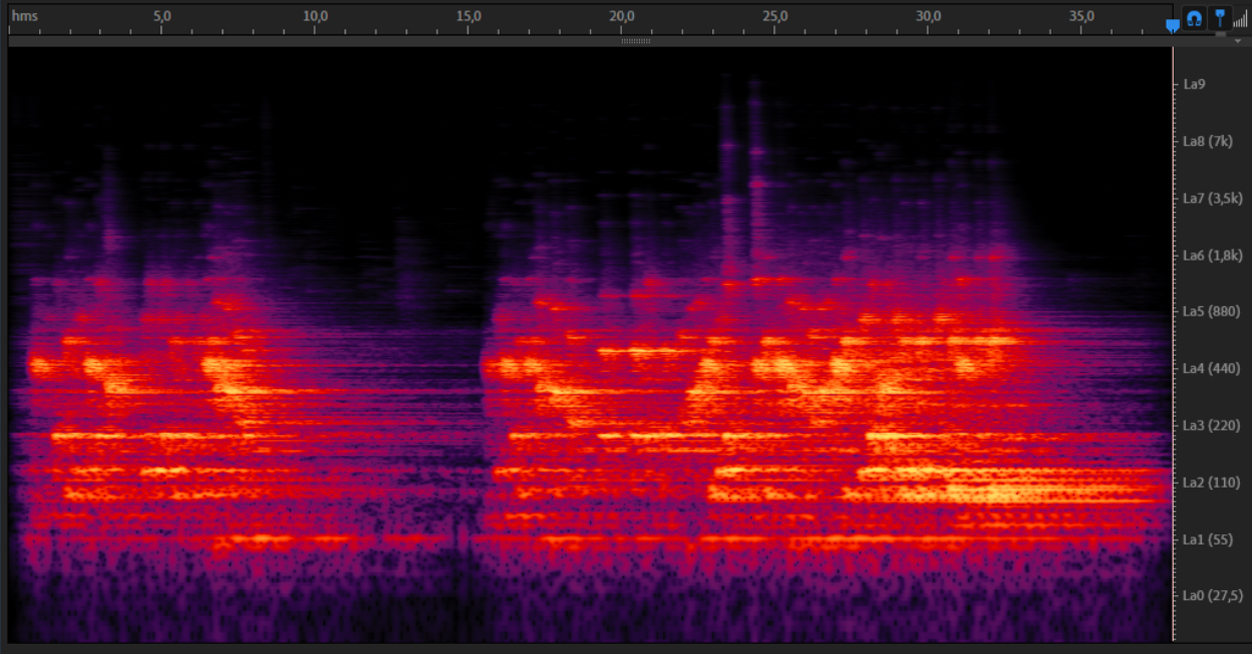Click the blue playhead marker on ruler

pos(1172,25)
